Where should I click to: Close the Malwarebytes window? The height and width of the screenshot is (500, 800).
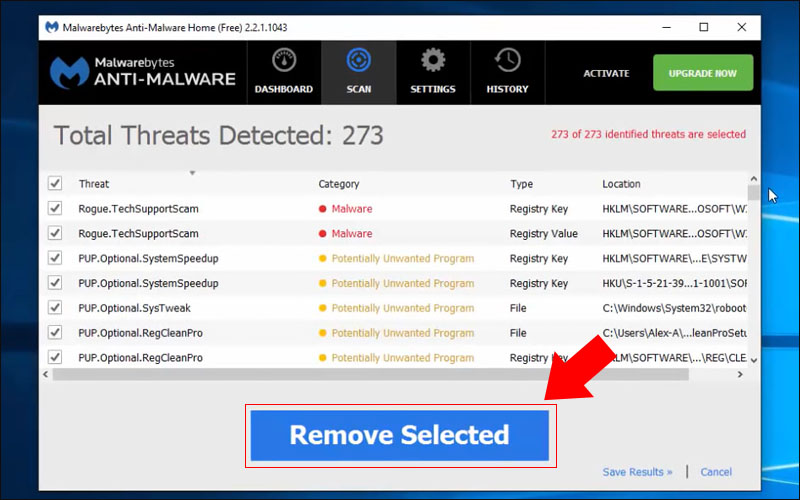coord(742,27)
